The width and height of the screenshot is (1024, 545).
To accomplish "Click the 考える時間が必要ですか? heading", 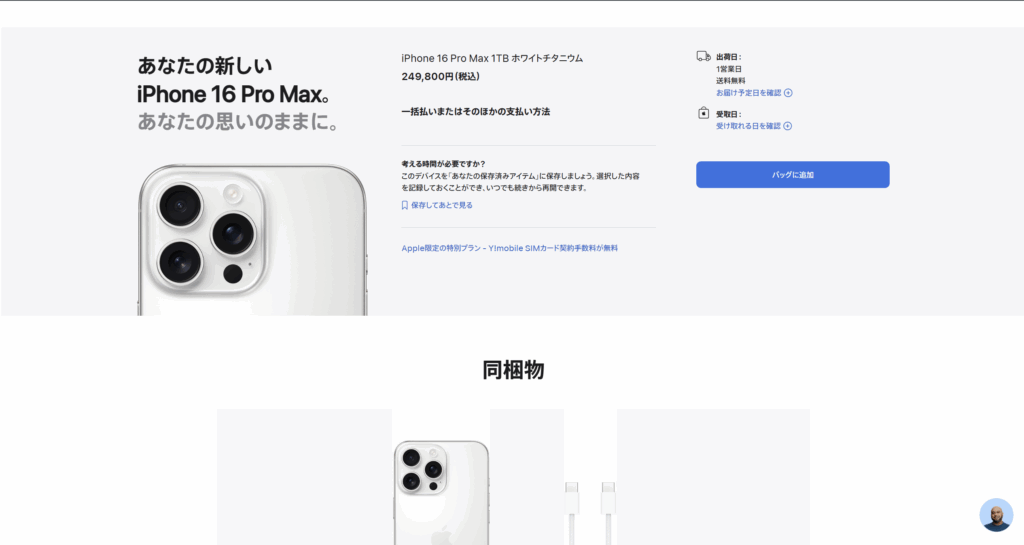I will (x=443, y=164).
